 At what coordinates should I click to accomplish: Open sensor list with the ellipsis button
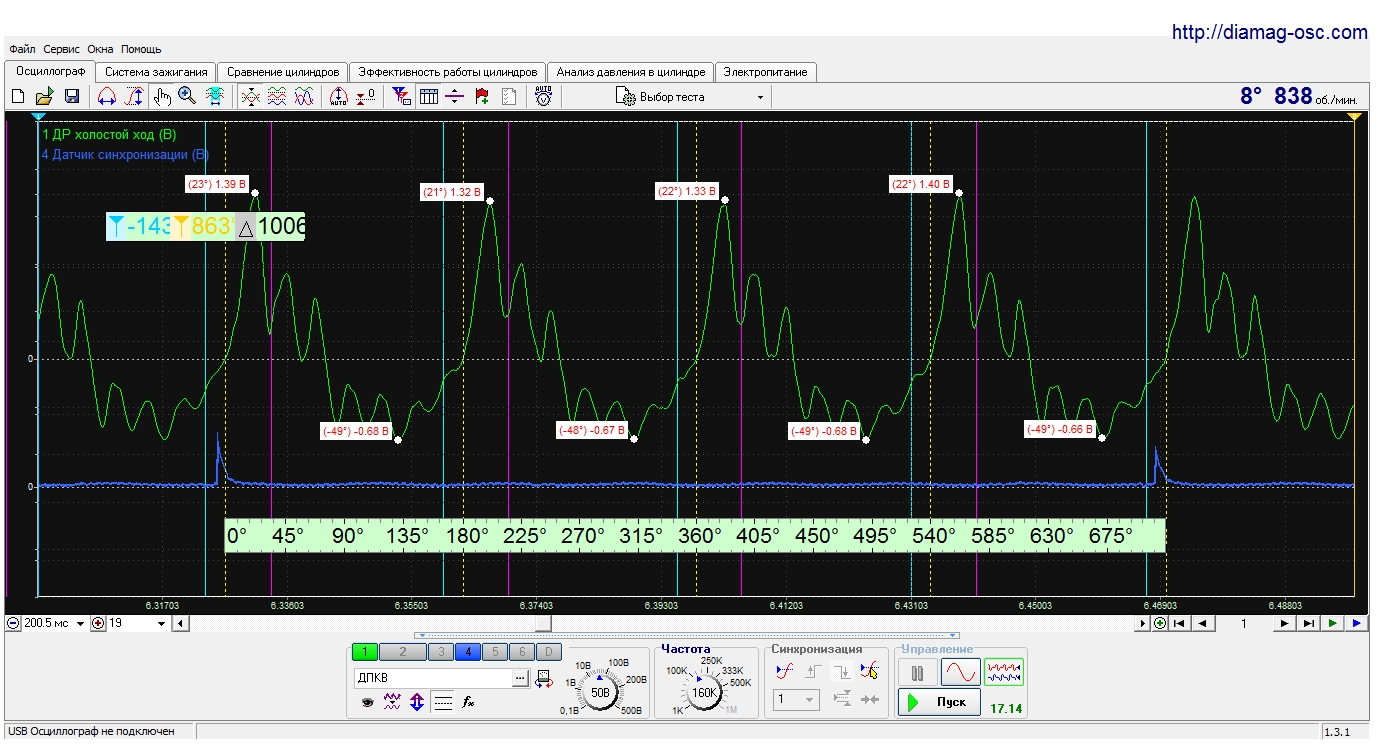click(520, 678)
